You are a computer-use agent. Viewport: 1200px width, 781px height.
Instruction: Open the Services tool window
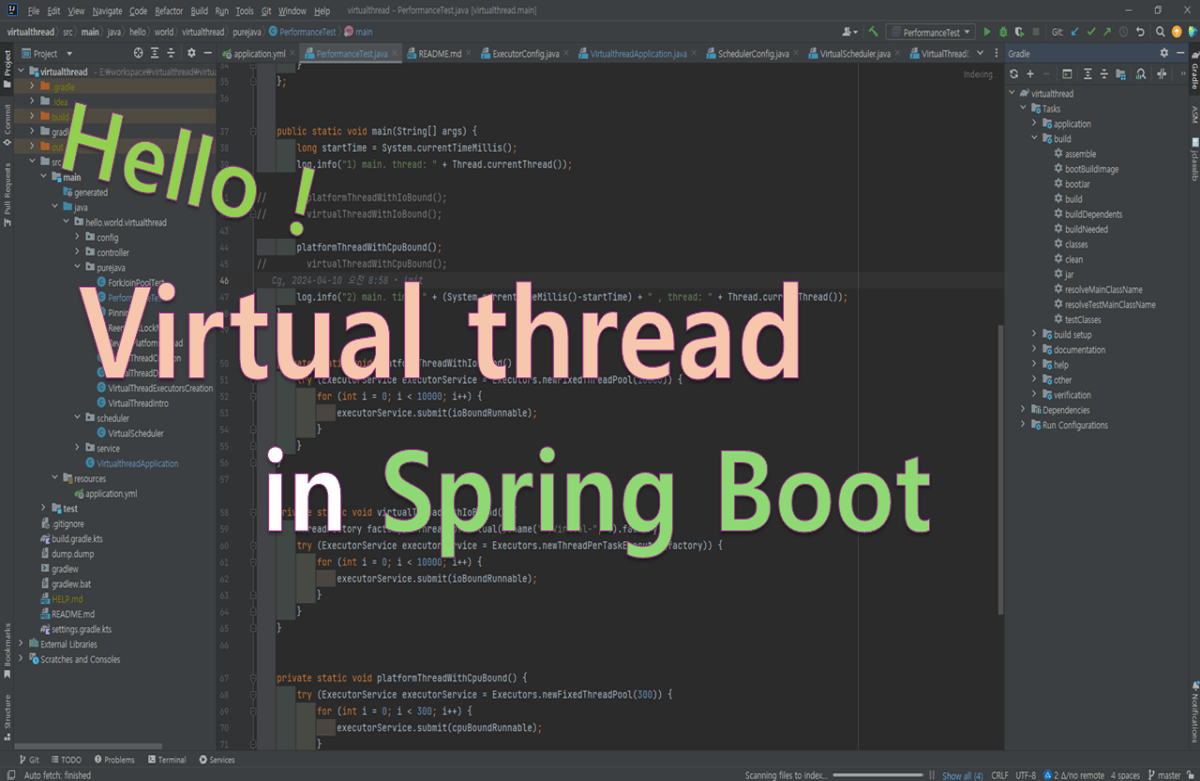pyautogui.click(x=219, y=760)
